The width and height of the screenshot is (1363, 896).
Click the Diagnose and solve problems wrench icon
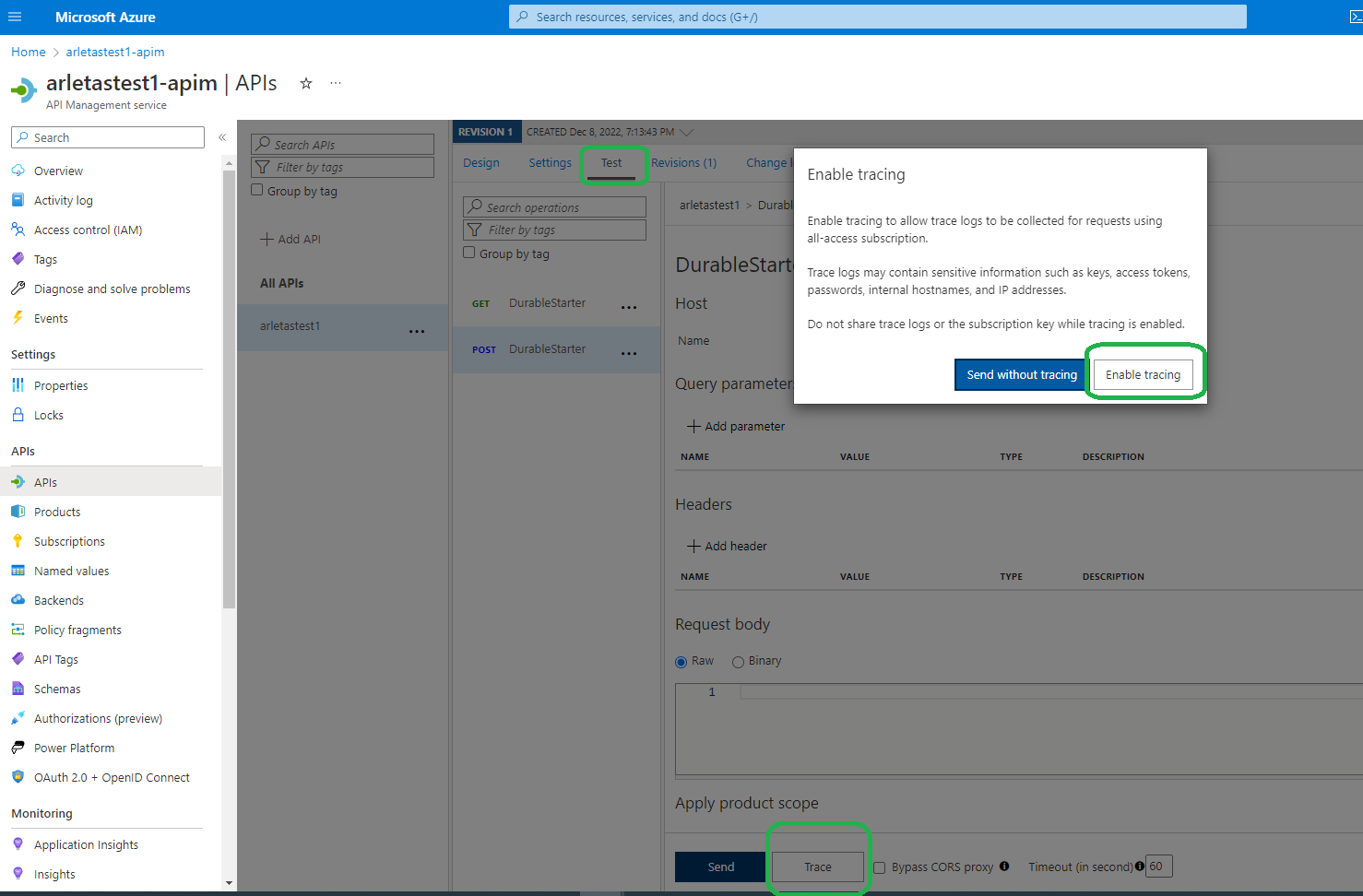(x=18, y=289)
